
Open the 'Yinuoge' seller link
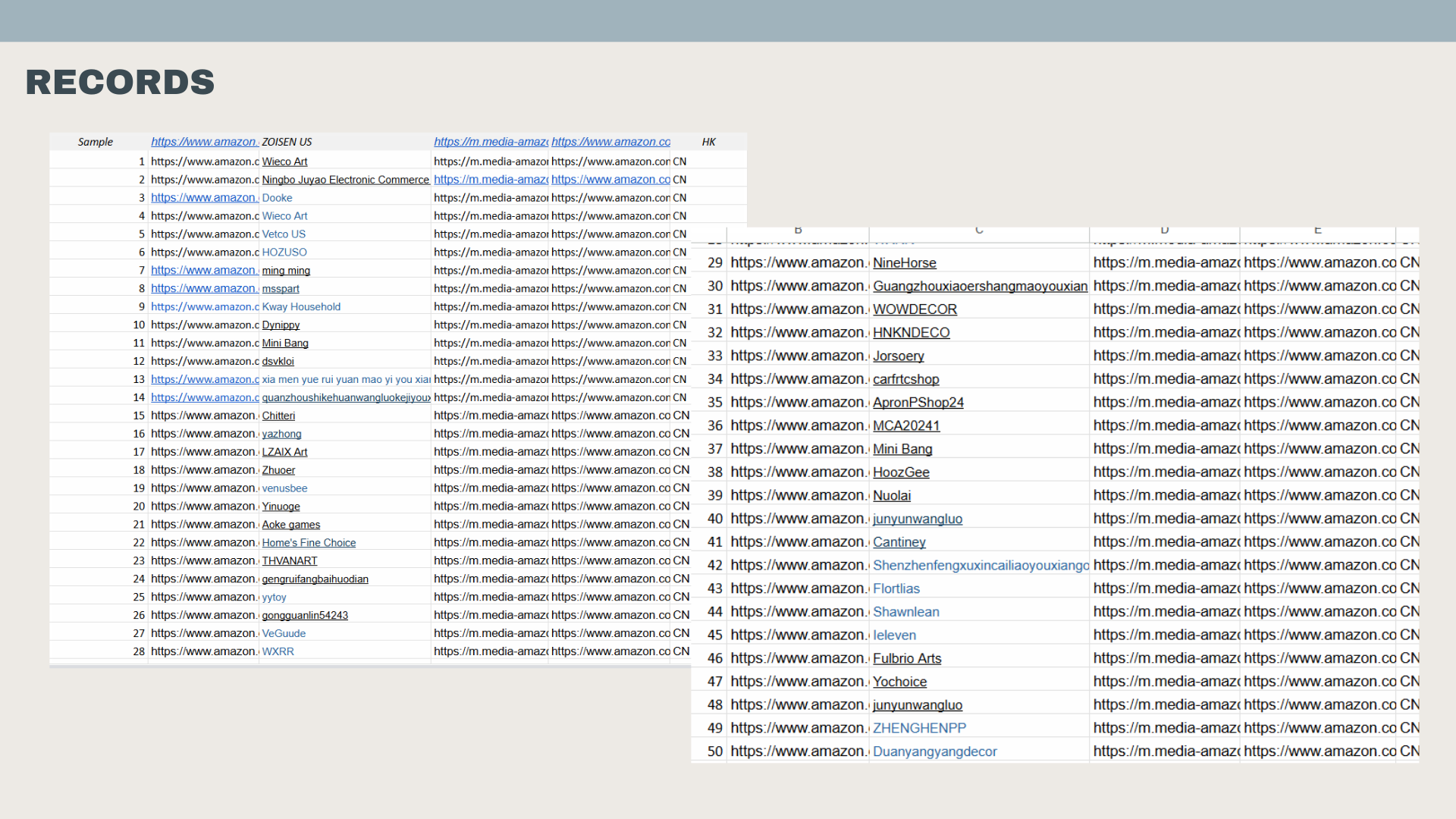[x=281, y=507]
